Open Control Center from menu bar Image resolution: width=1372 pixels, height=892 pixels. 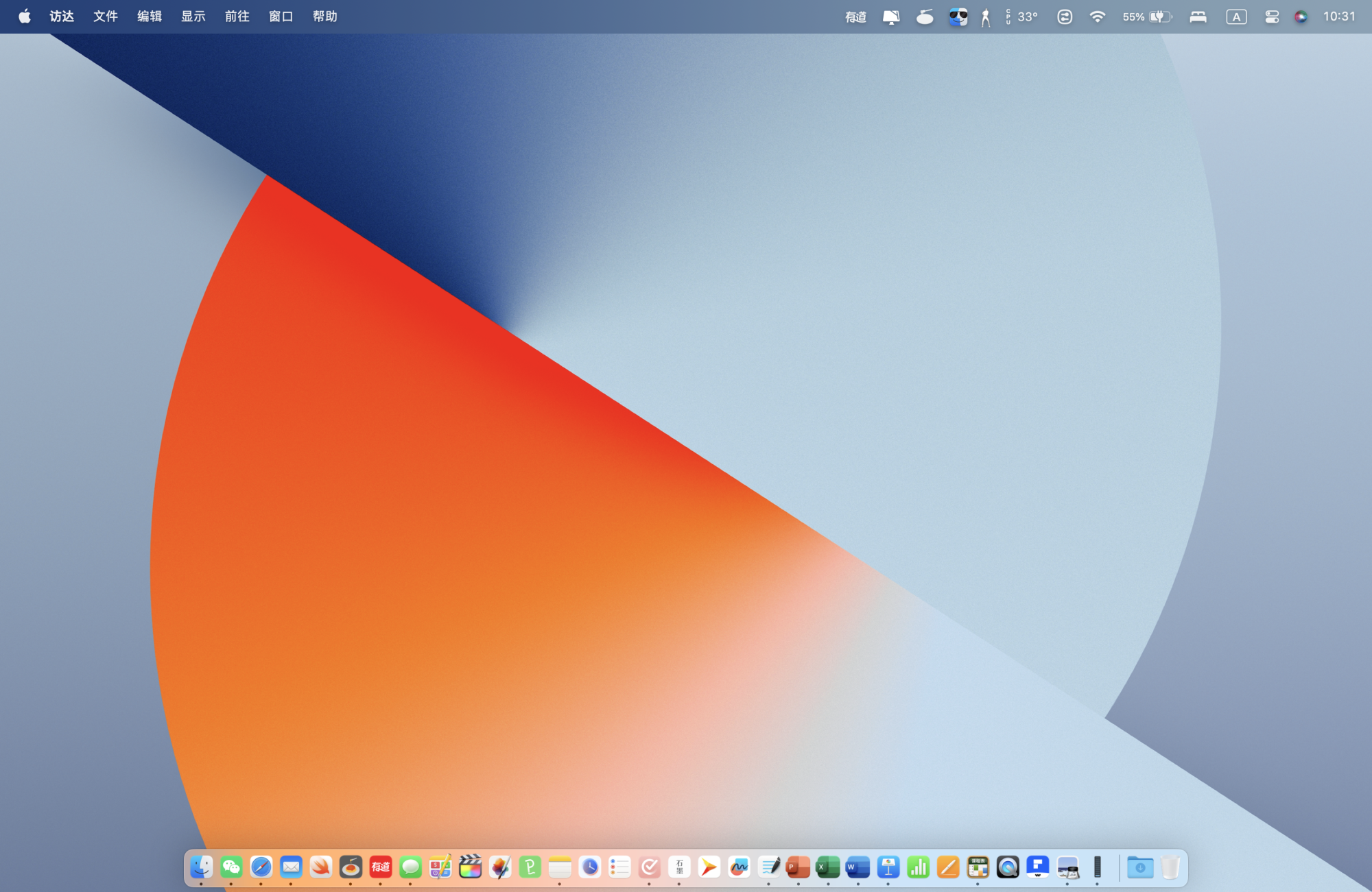1272,17
